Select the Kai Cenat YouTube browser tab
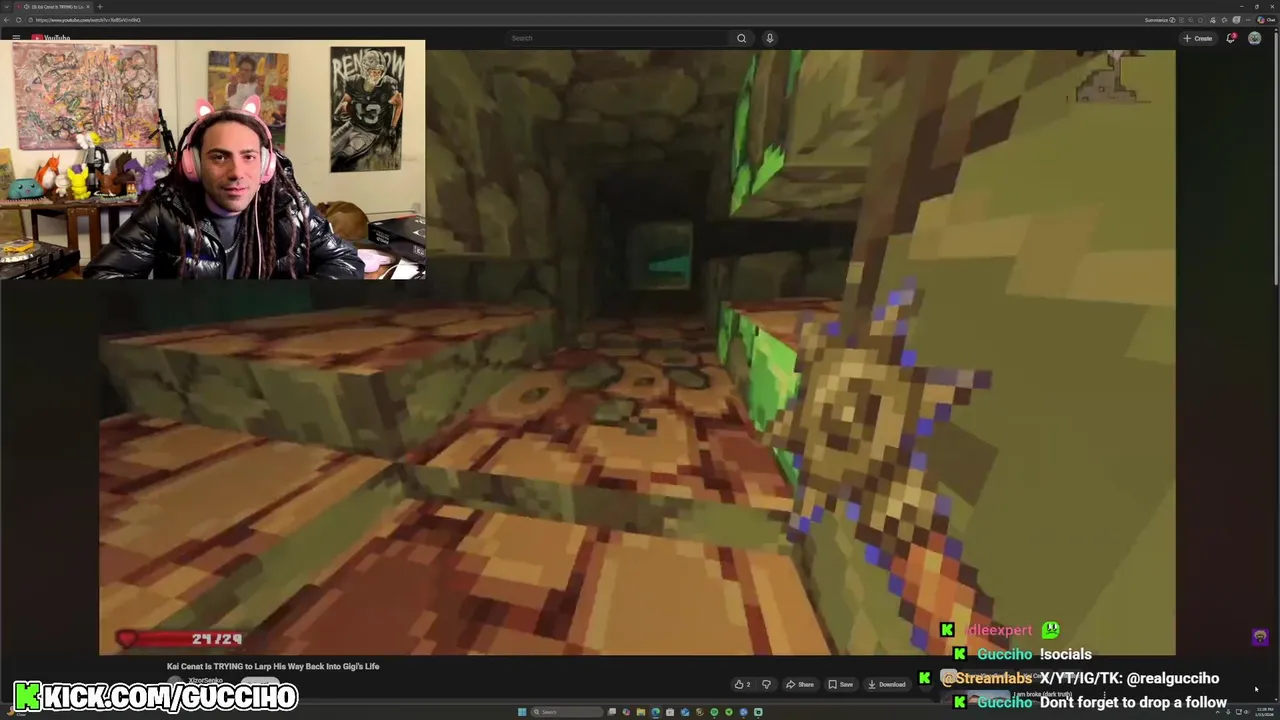 [x=54, y=7]
